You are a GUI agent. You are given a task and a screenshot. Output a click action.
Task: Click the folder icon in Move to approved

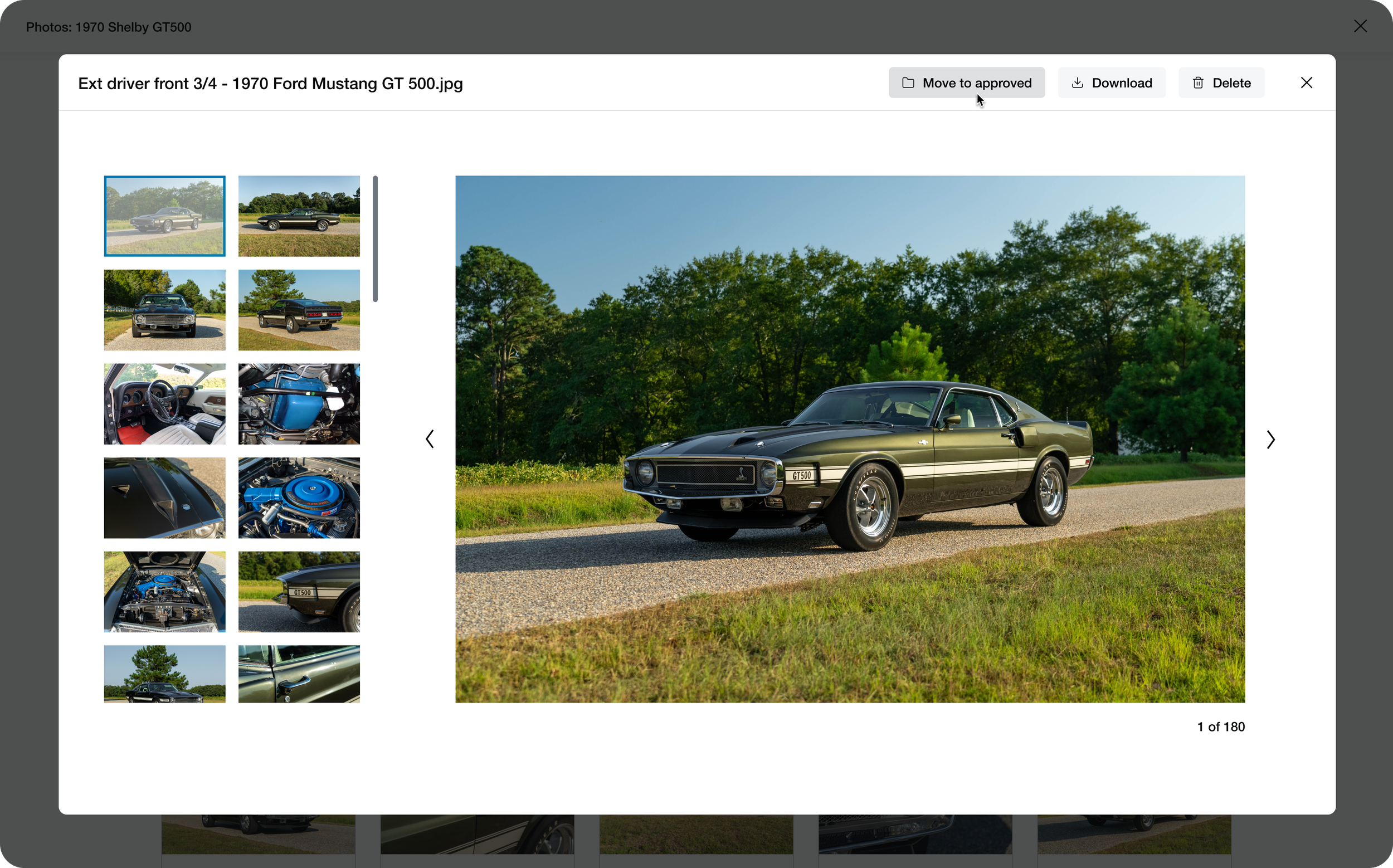908,82
